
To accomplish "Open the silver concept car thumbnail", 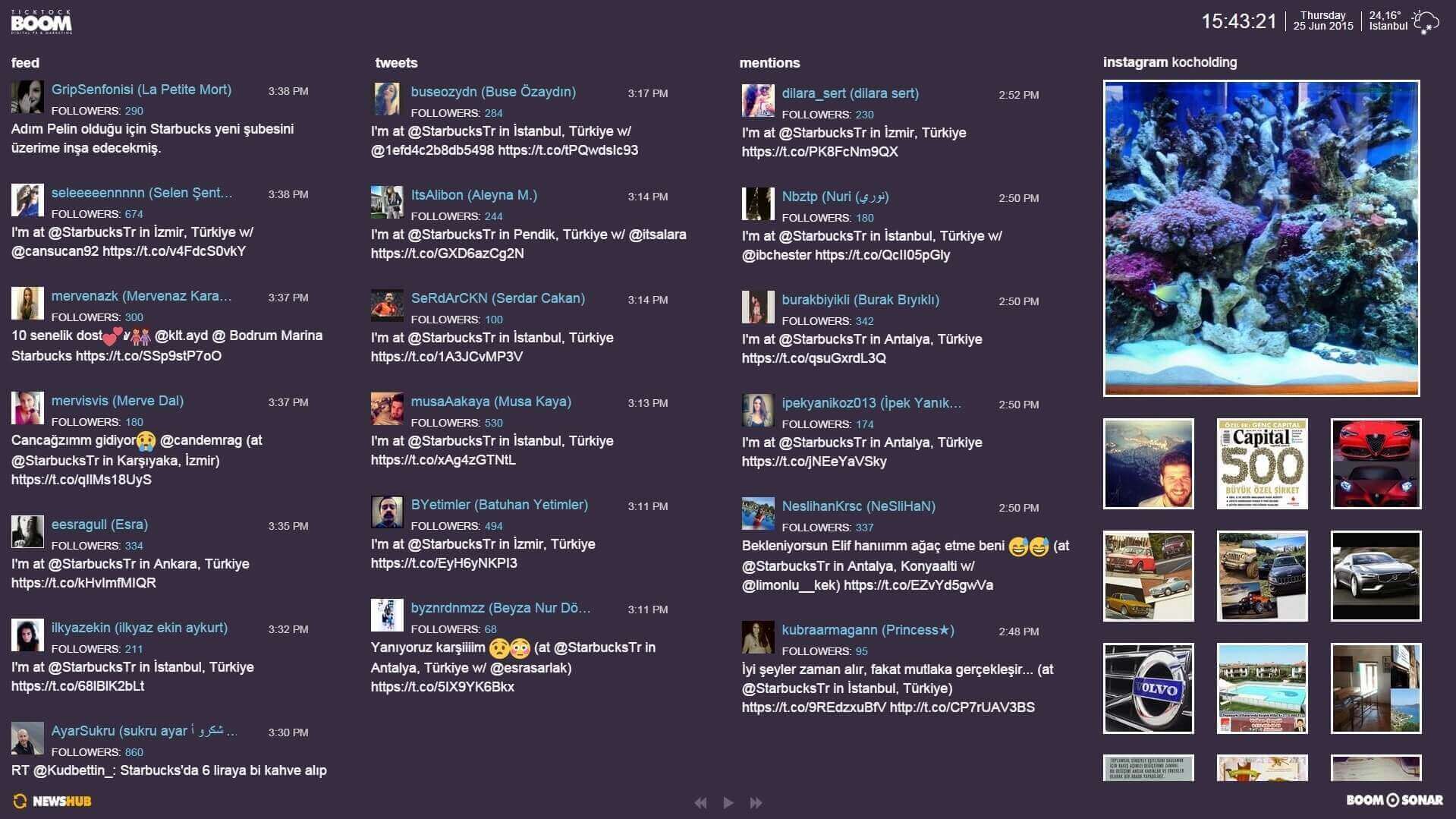I will [1376, 576].
